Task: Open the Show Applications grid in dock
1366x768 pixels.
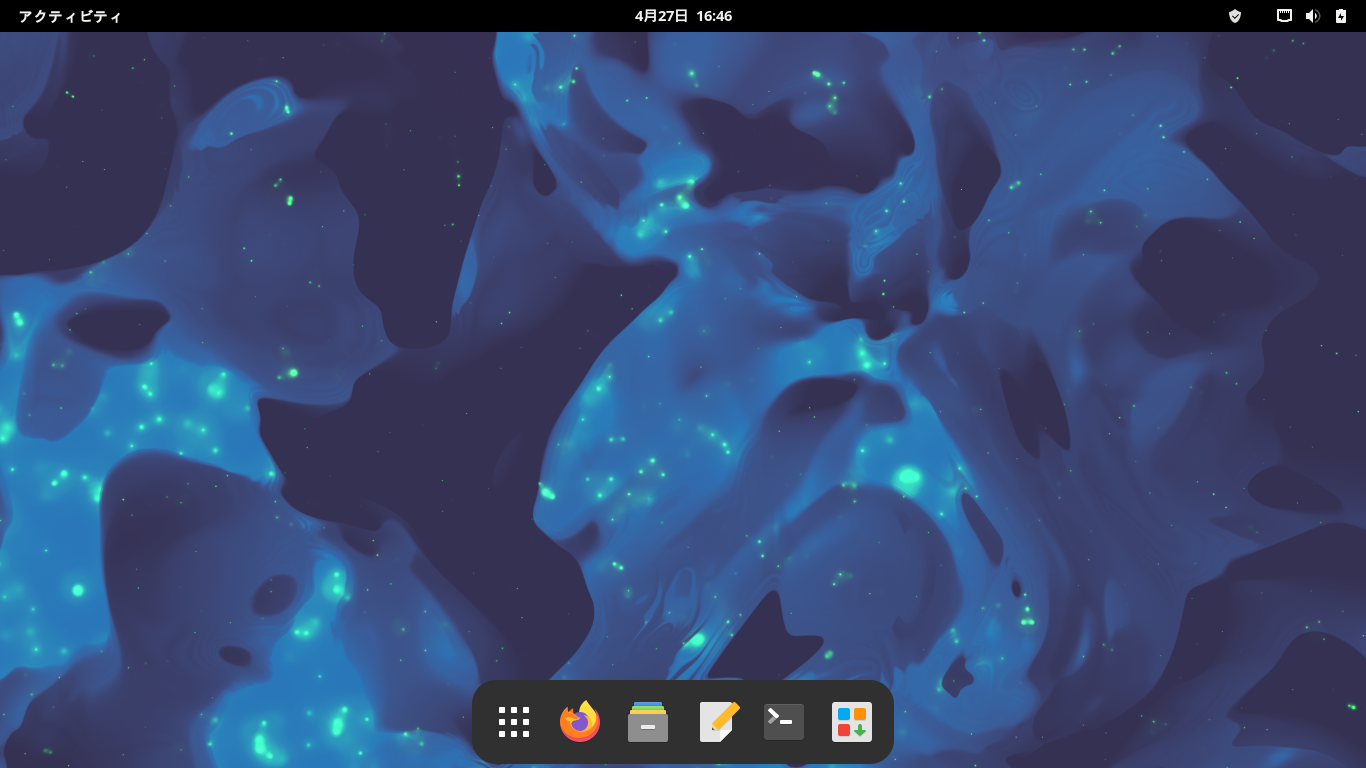Action: click(514, 722)
